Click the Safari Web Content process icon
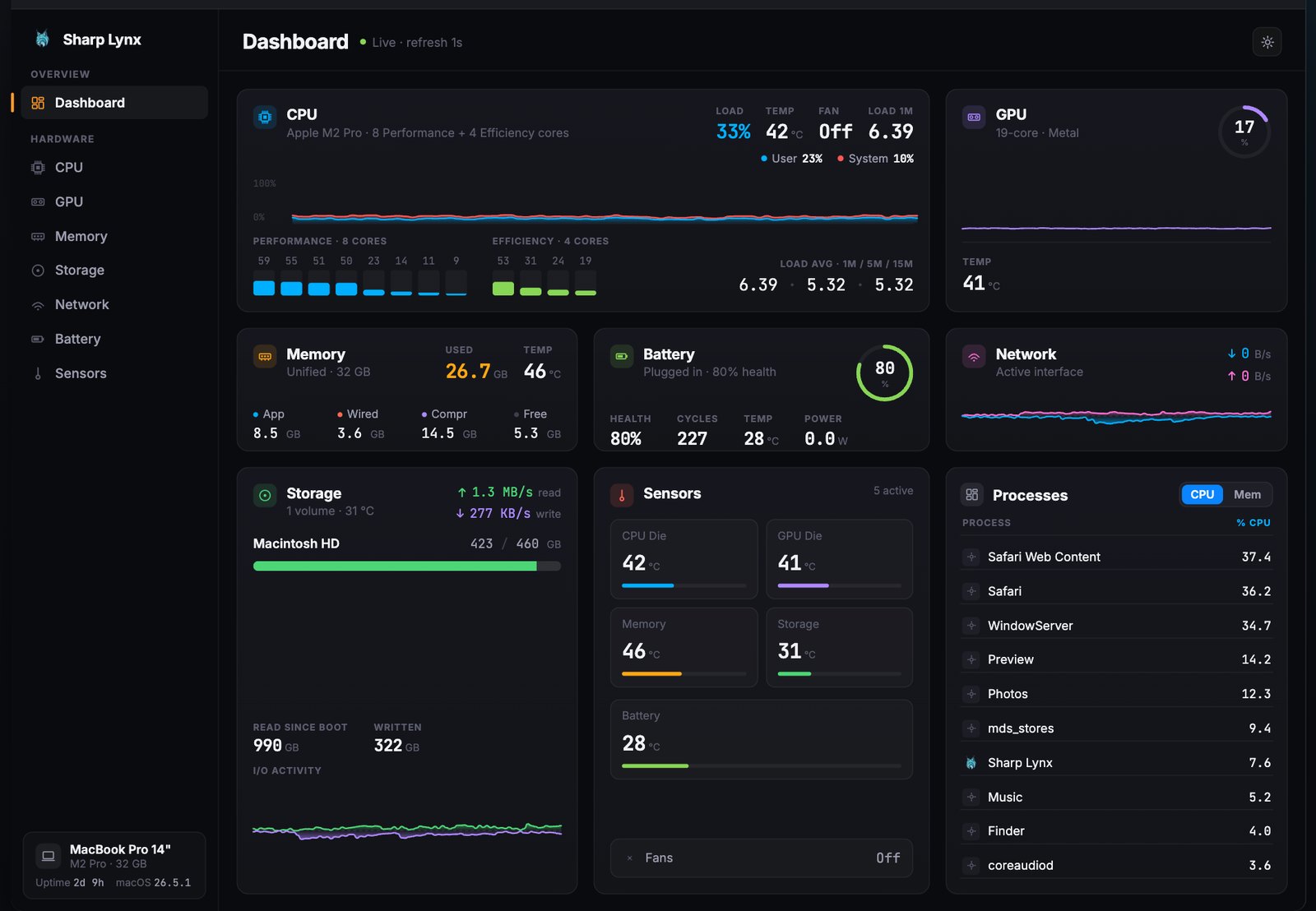 click(x=971, y=557)
